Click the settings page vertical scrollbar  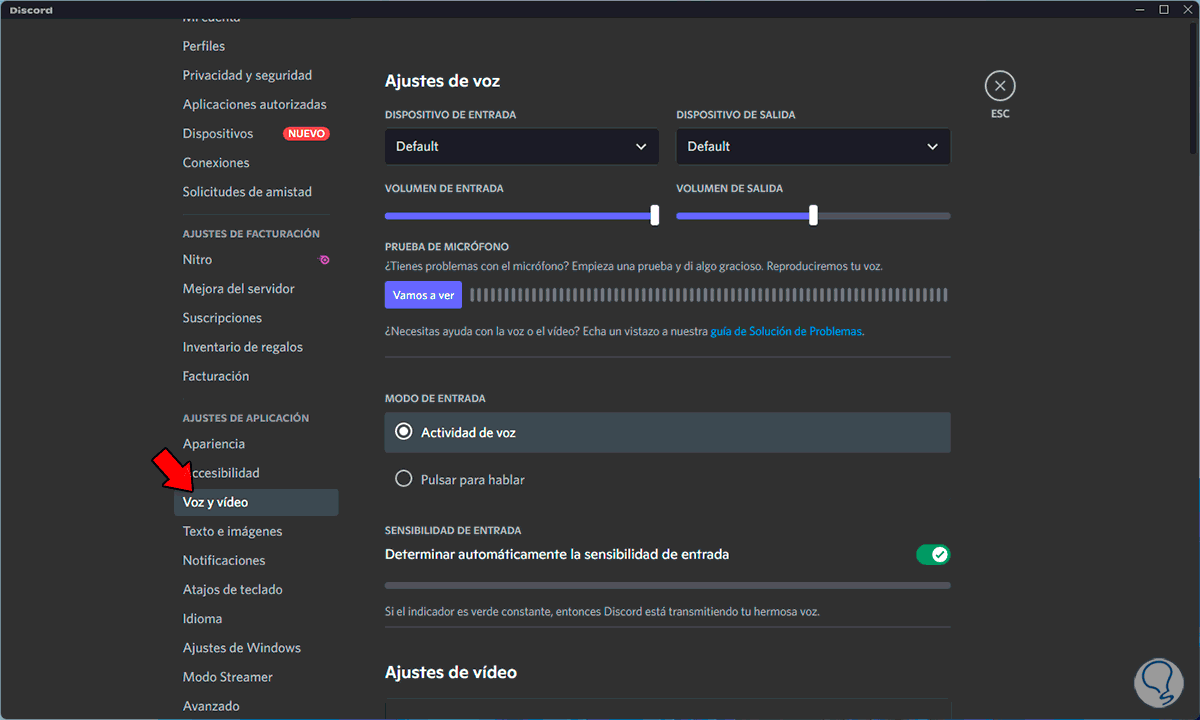1193,88
